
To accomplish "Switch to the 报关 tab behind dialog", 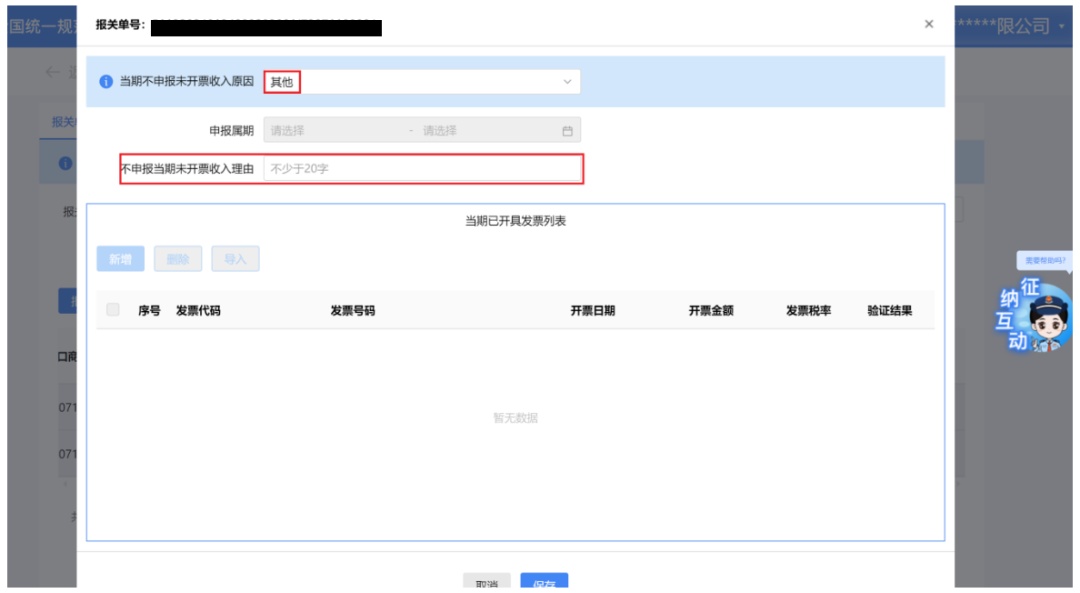I will click(x=63, y=122).
